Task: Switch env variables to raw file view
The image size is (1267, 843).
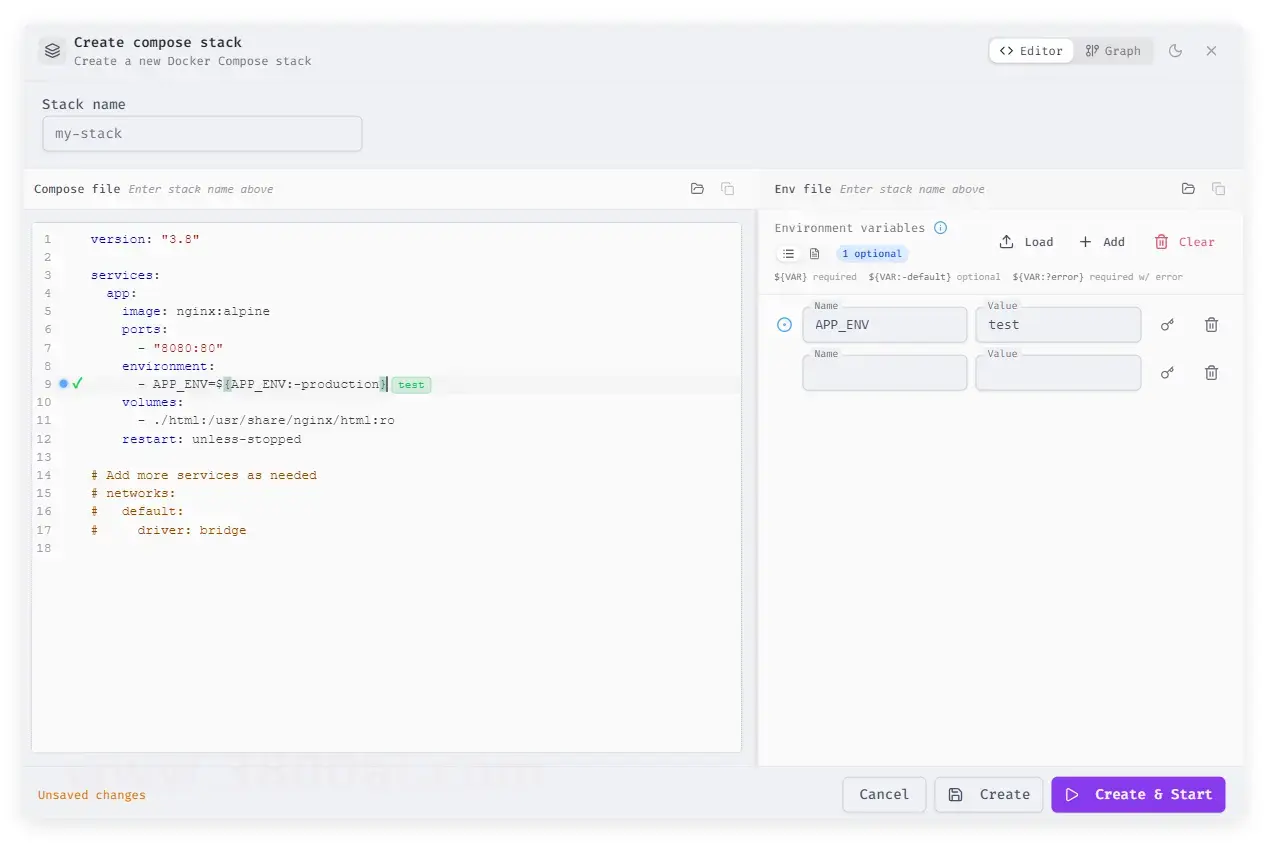Action: [x=814, y=254]
